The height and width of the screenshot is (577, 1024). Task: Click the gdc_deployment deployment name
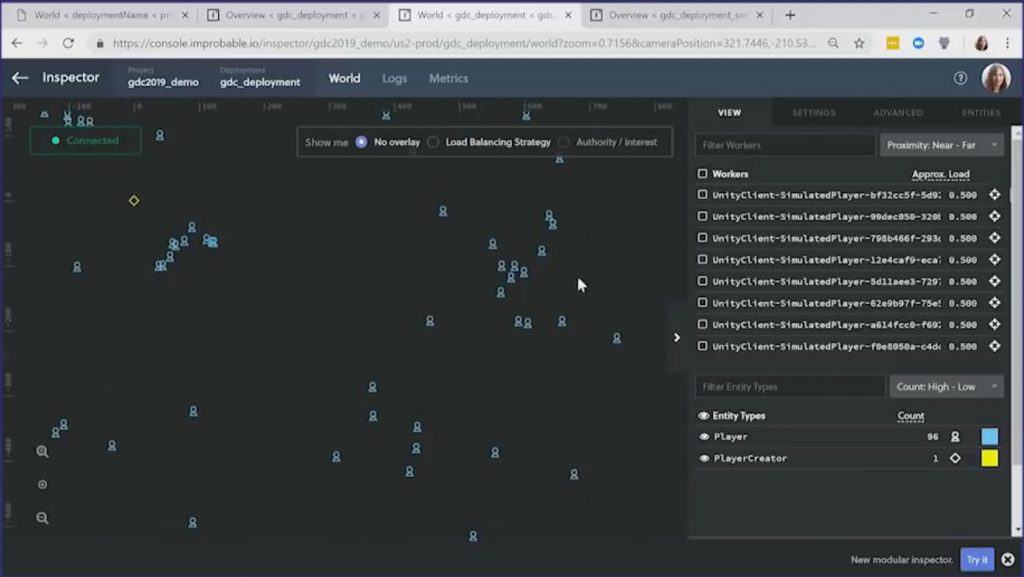260,82
